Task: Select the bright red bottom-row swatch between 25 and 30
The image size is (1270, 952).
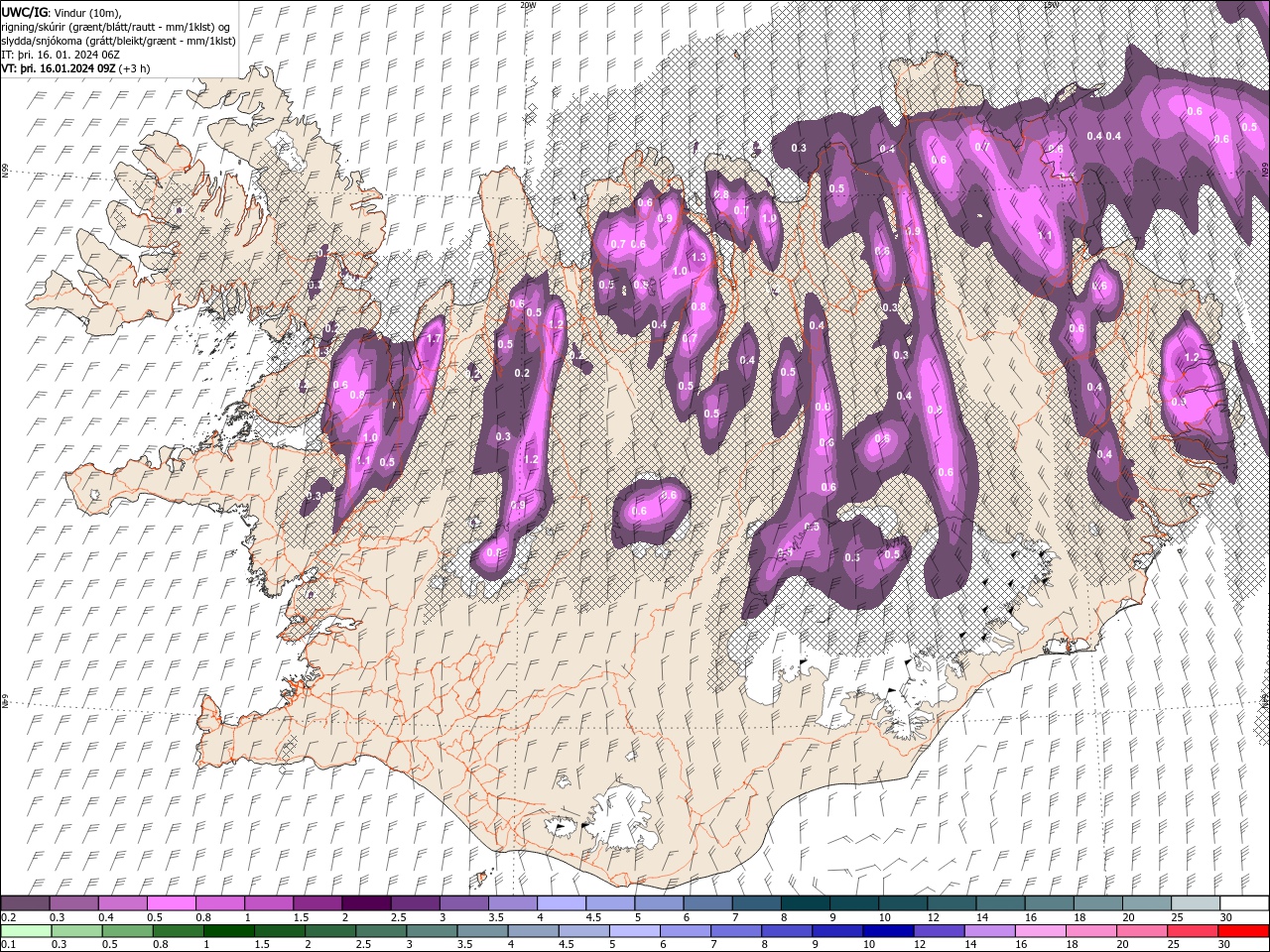Action: (1193, 931)
